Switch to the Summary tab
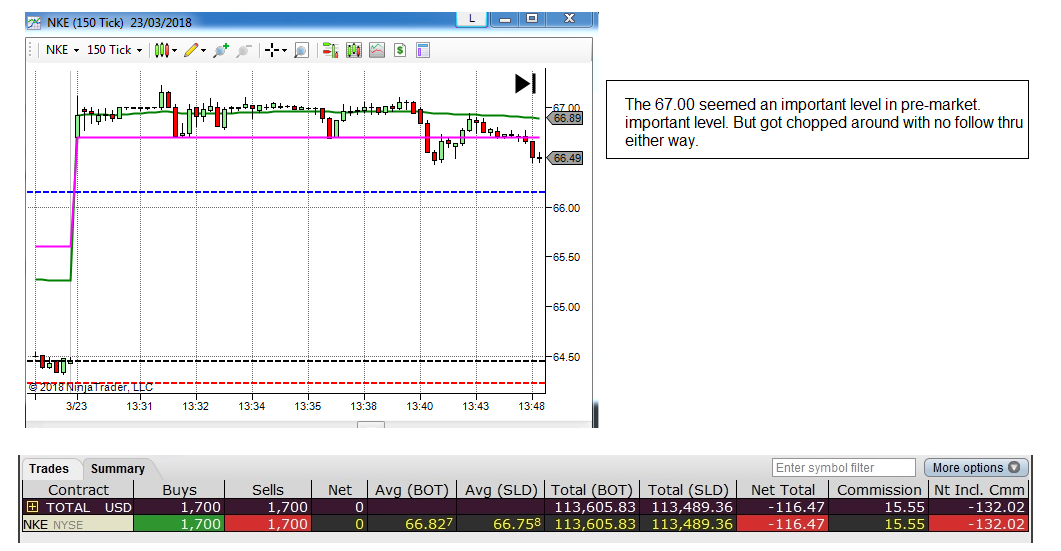Screen dimensions: 1061x551 click(x=118, y=468)
